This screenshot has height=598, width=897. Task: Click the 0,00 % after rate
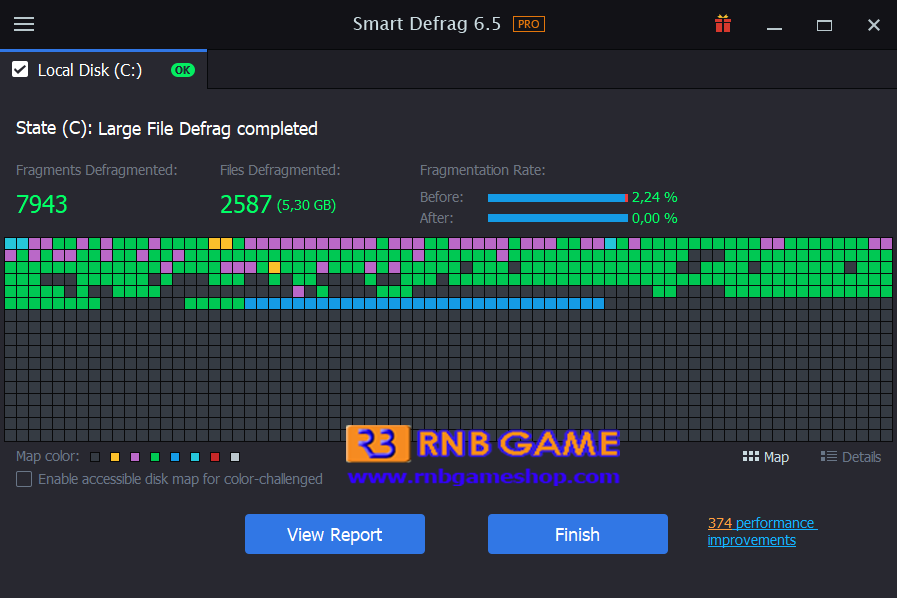(x=654, y=218)
